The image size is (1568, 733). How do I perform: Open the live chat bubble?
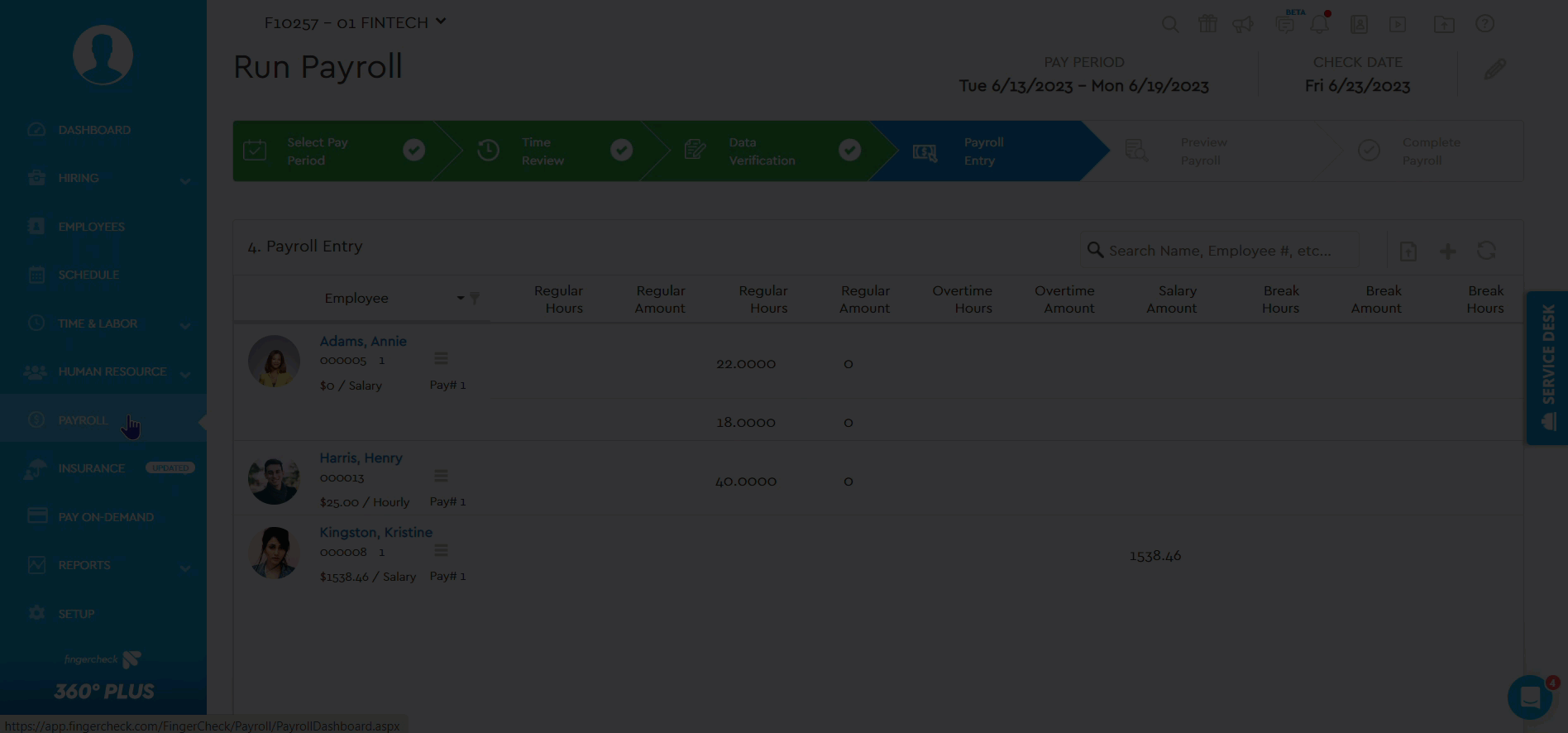pos(1530,697)
